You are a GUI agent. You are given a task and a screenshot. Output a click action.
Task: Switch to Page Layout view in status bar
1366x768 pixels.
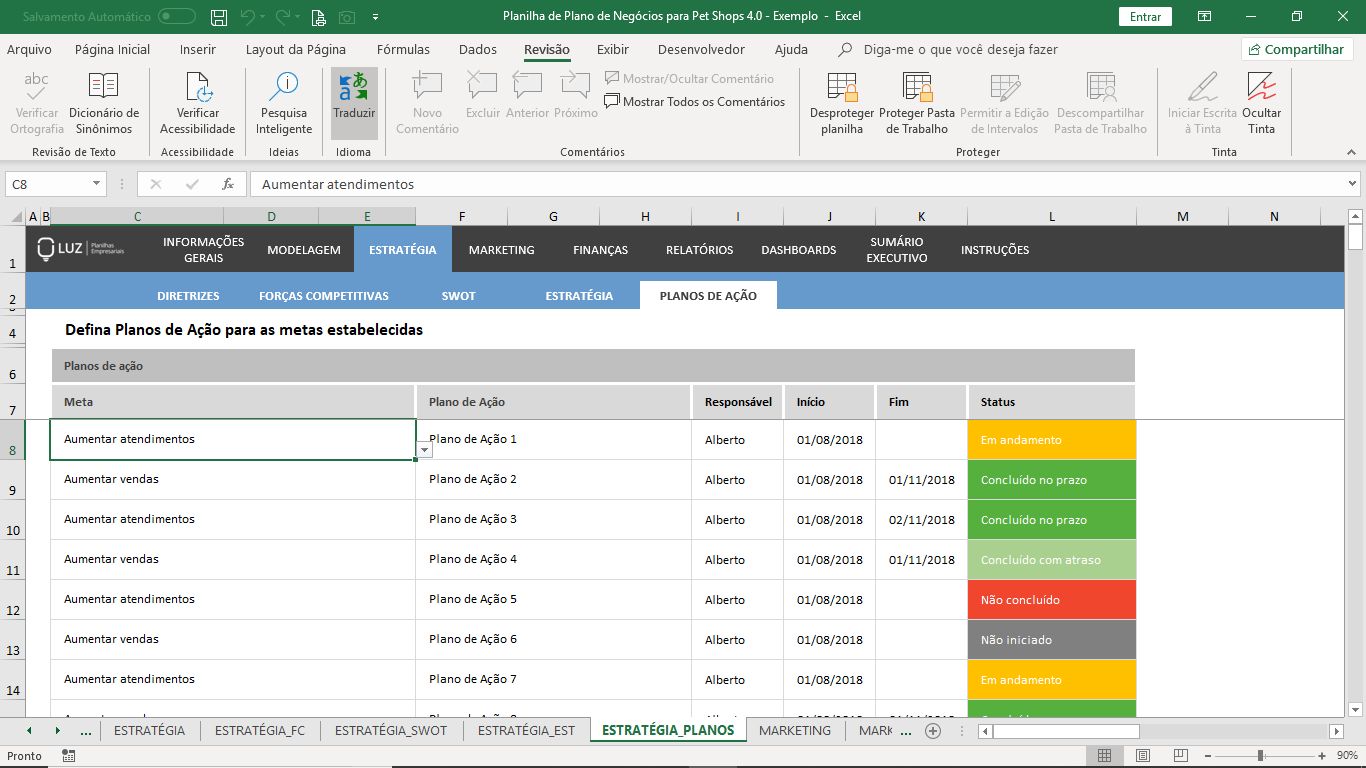click(1143, 756)
